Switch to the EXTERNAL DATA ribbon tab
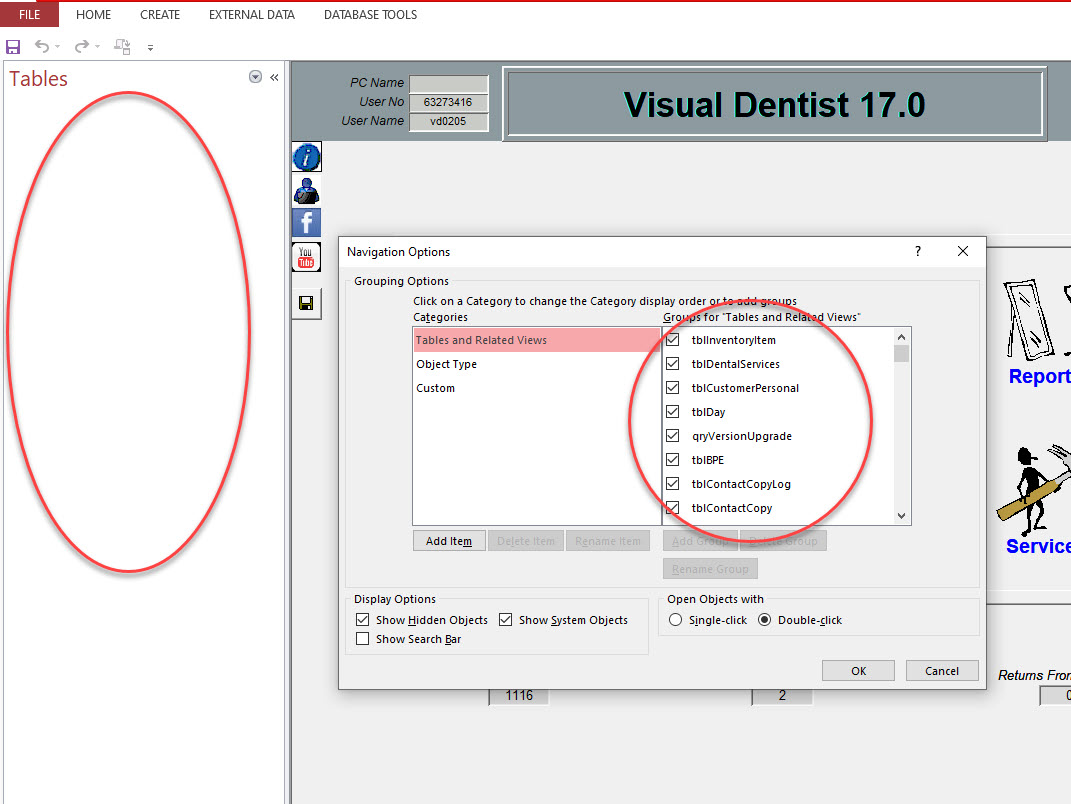 tap(252, 14)
